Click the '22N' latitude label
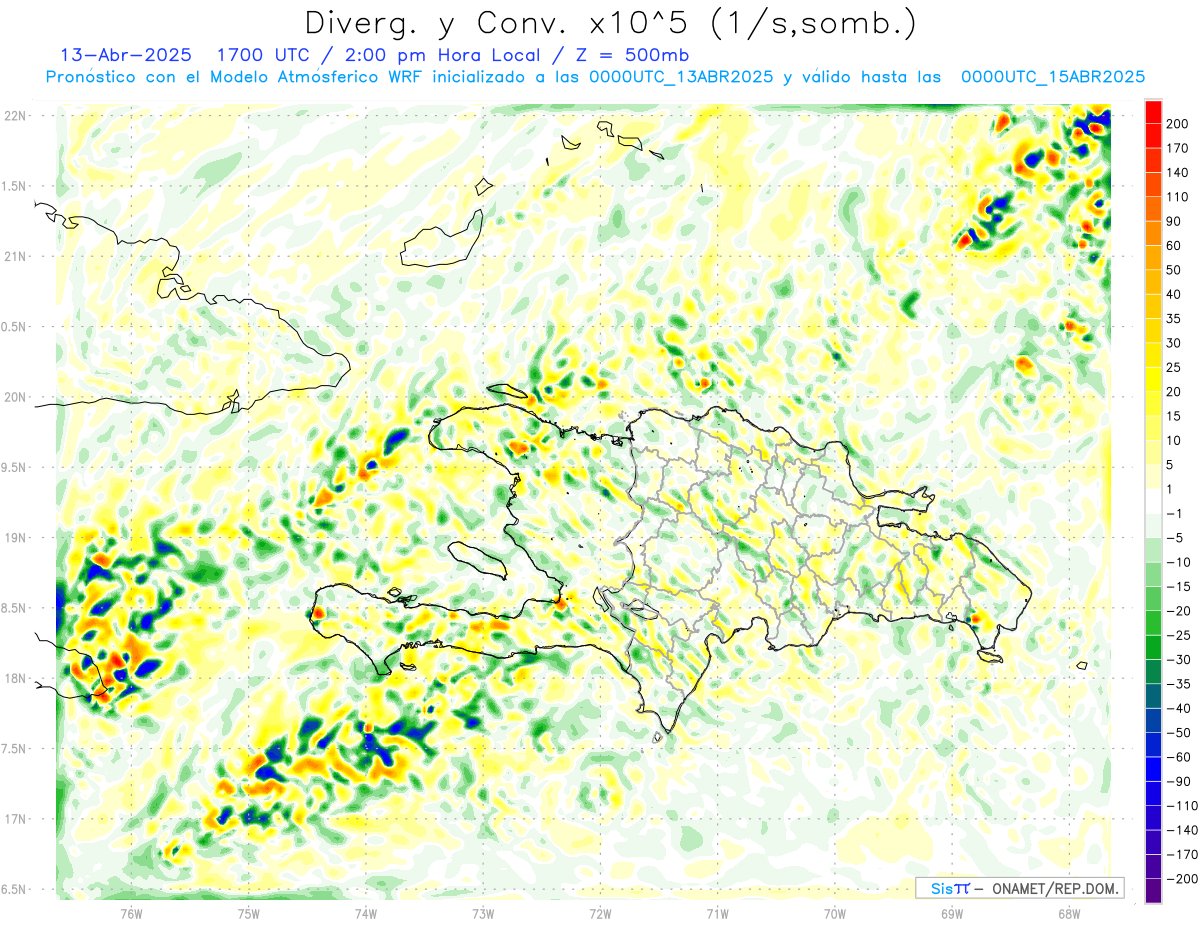This screenshot has width=1200, height=927. coord(15,116)
